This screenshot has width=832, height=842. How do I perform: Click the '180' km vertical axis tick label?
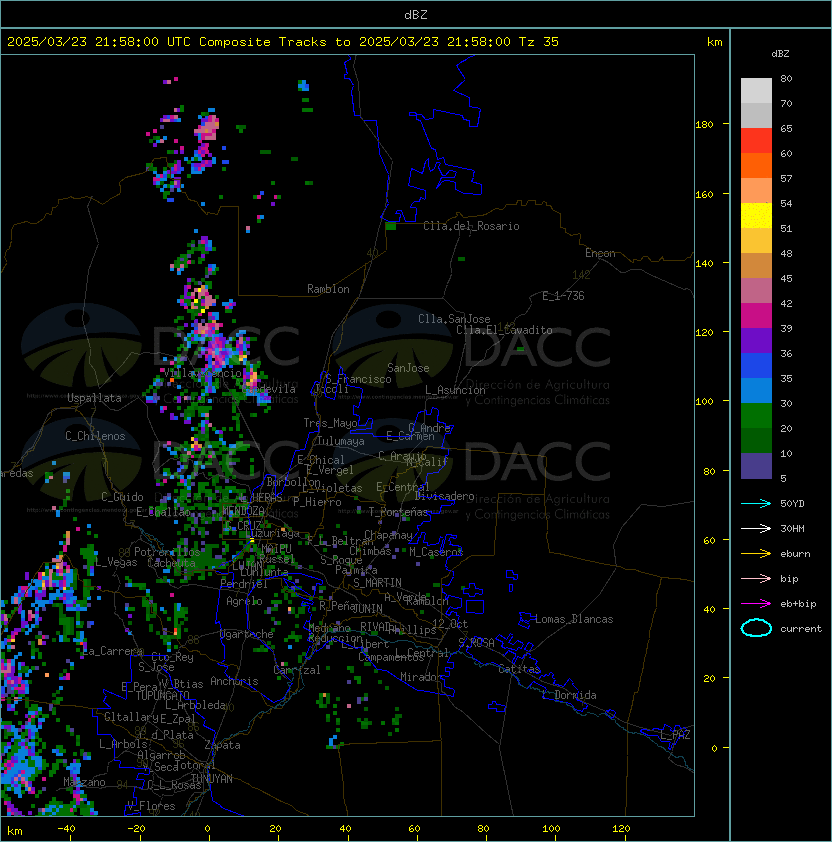click(704, 125)
